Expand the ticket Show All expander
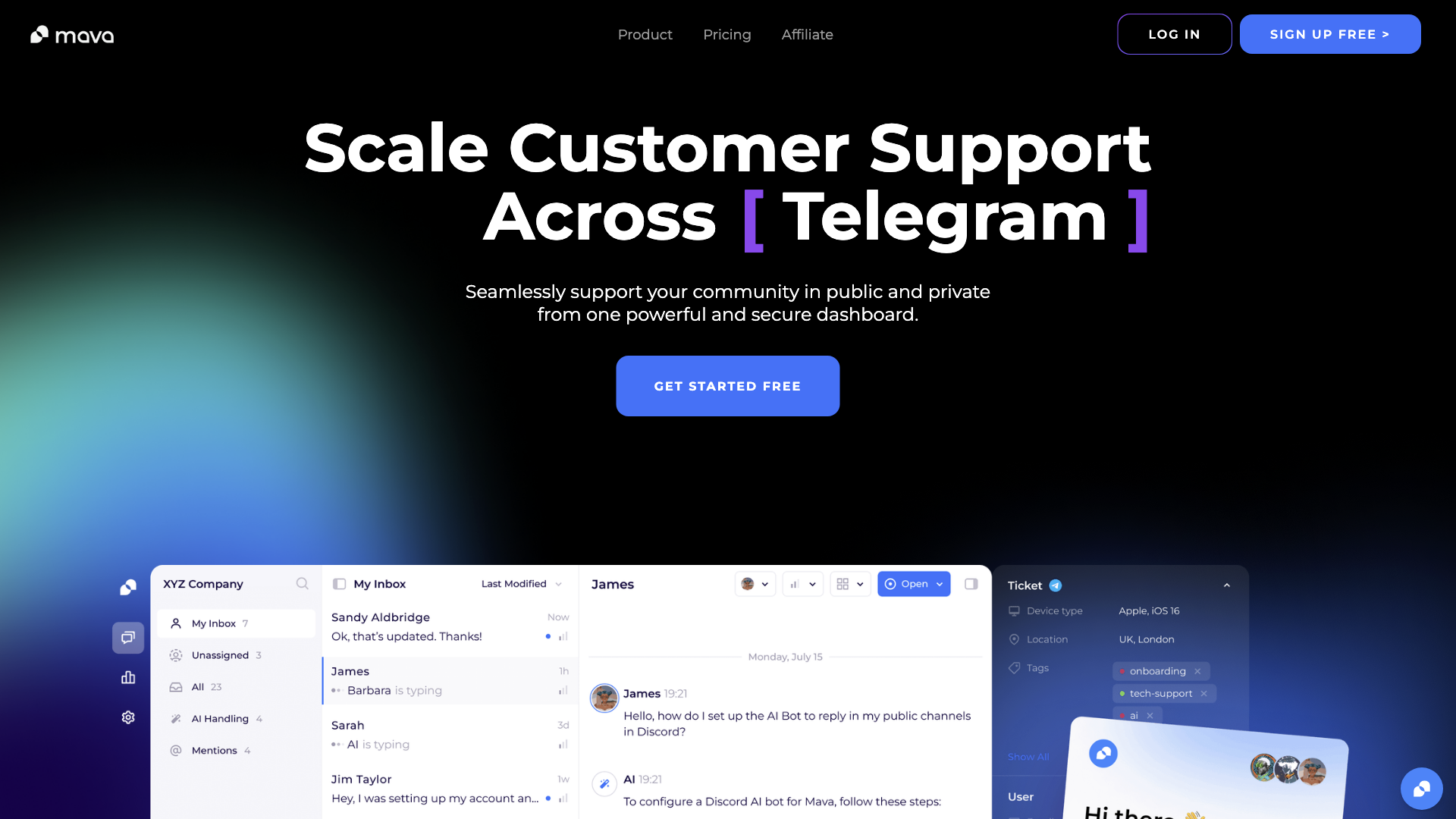Screen dimensions: 1456x819 [1029, 755]
